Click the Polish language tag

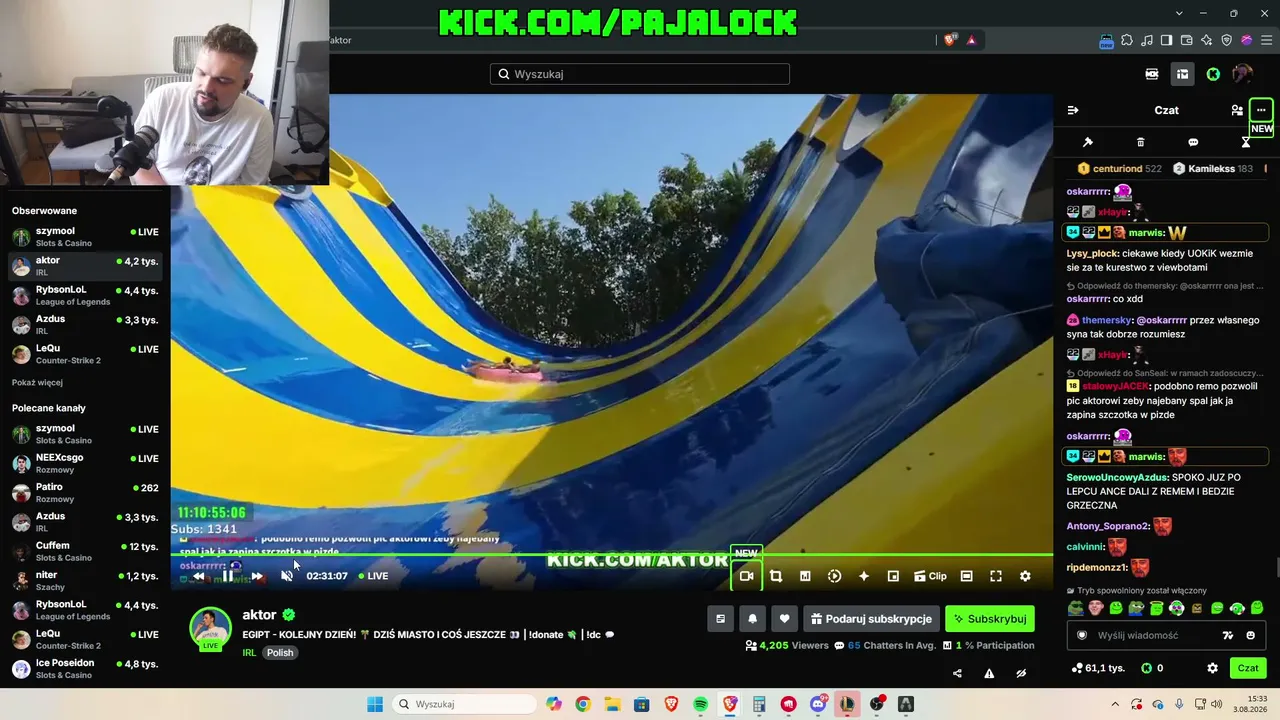pyautogui.click(x=280, y=653)
